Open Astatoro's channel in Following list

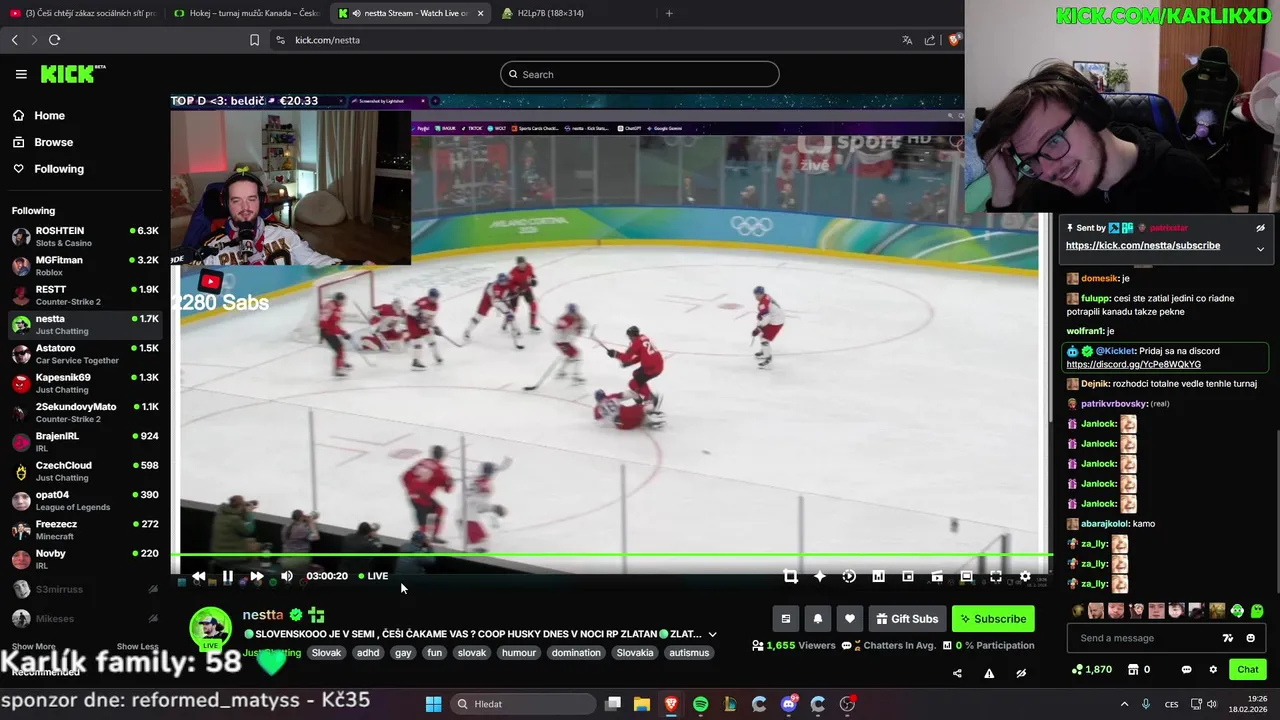coord(85,353)
